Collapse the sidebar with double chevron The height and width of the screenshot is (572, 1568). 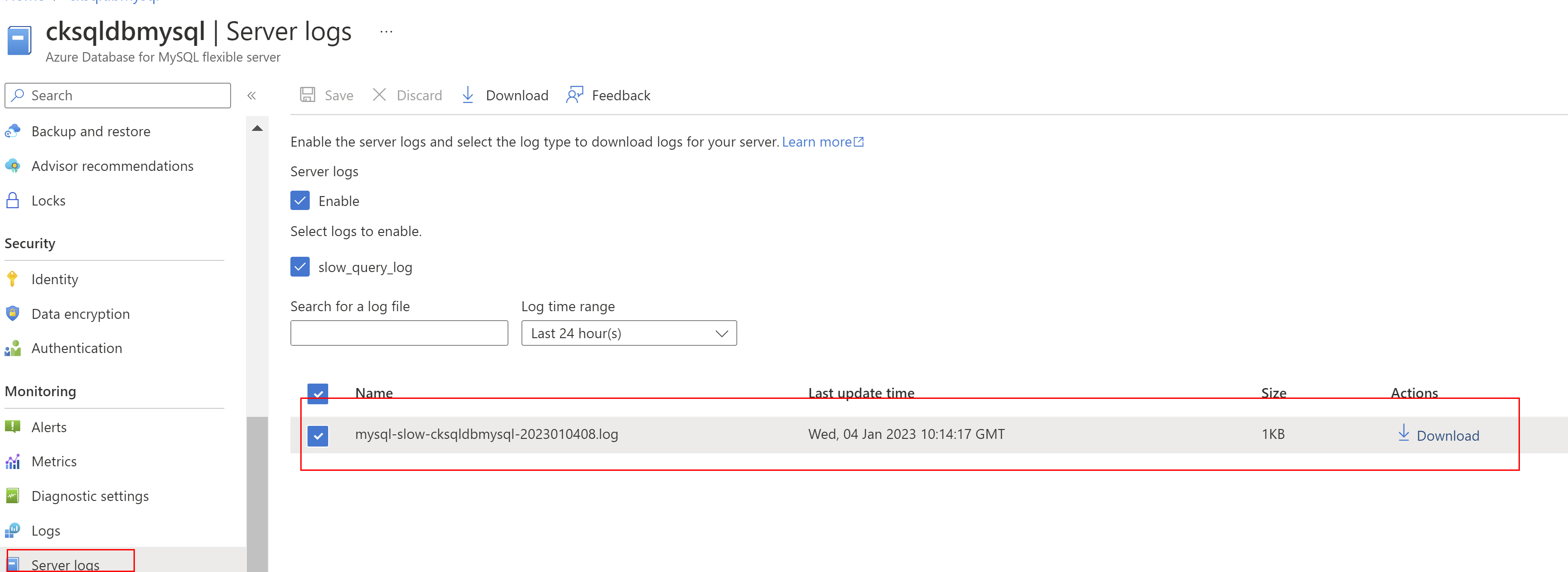(251, 96)
